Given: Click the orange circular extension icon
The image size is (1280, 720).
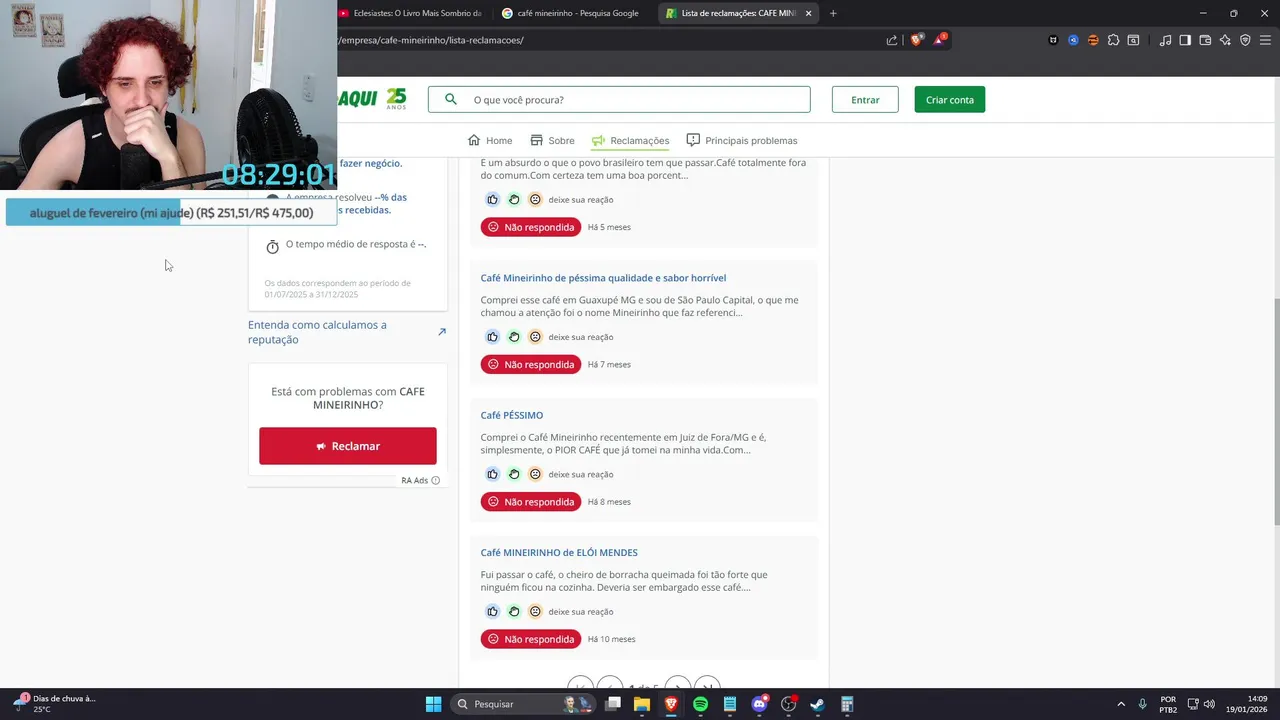Looking at the screenshot, I should [1093, 40].
